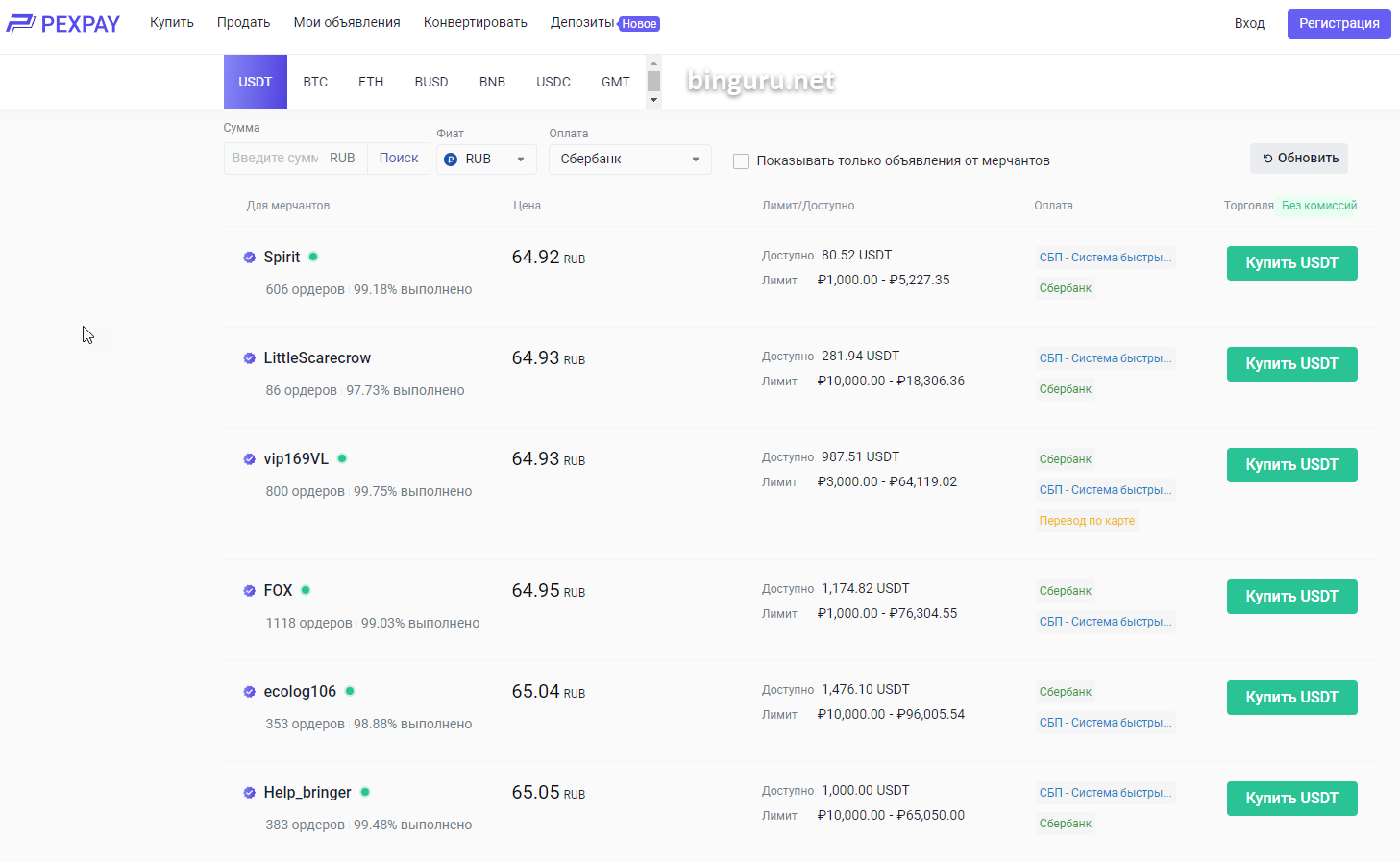Buy USDT from ecolog106
The image size is (1400, 862).
[x=1292, y=698]
